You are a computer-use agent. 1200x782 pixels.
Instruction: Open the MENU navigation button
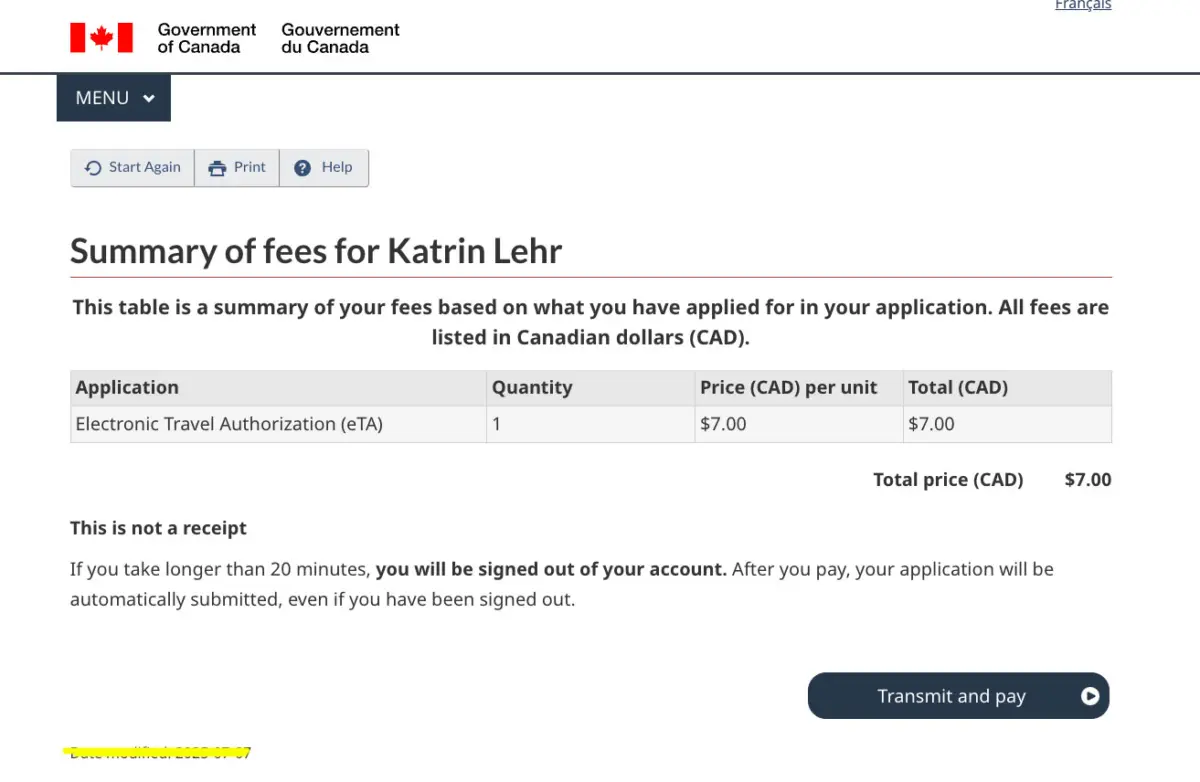pos(113,98)
